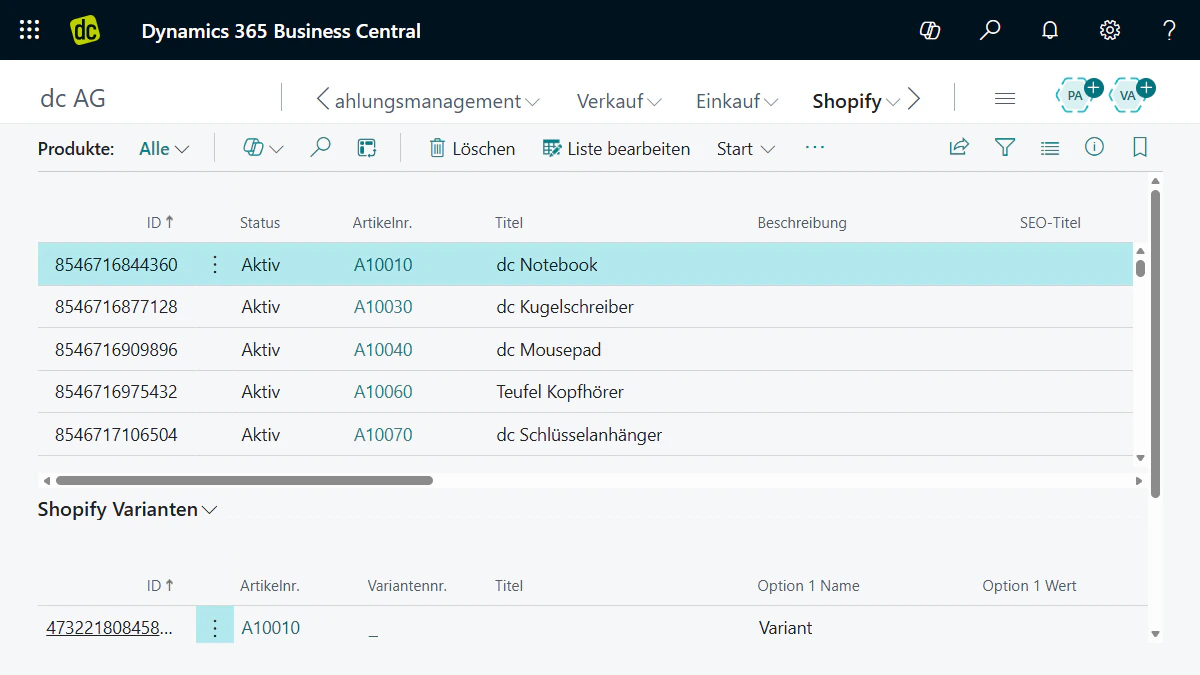1200x675 pixels.
Task: Show more toolbar actions with the ellipsis
Action: coord(815,148)
